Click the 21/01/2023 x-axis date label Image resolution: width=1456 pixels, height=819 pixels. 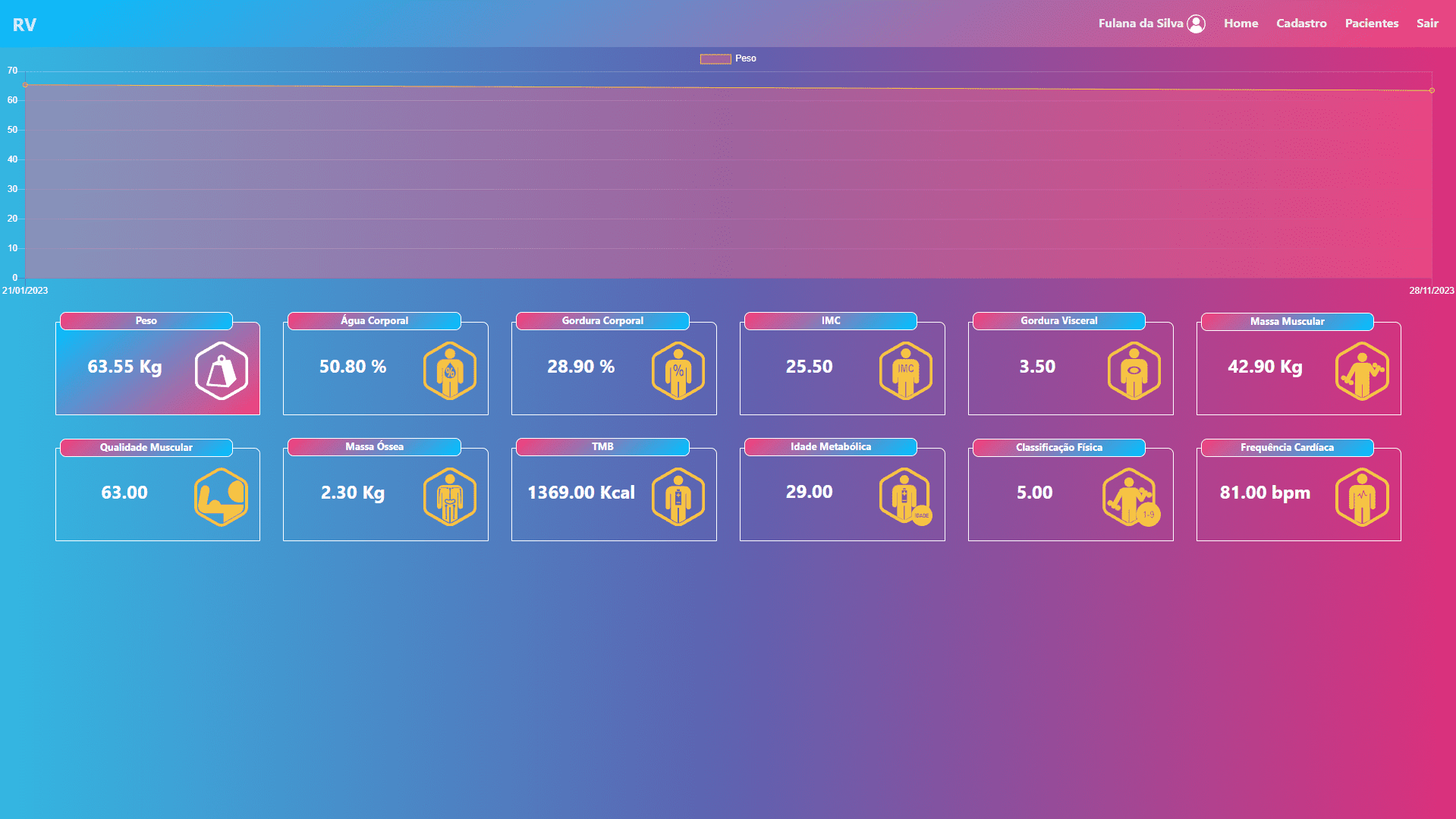tap(25, 291)
